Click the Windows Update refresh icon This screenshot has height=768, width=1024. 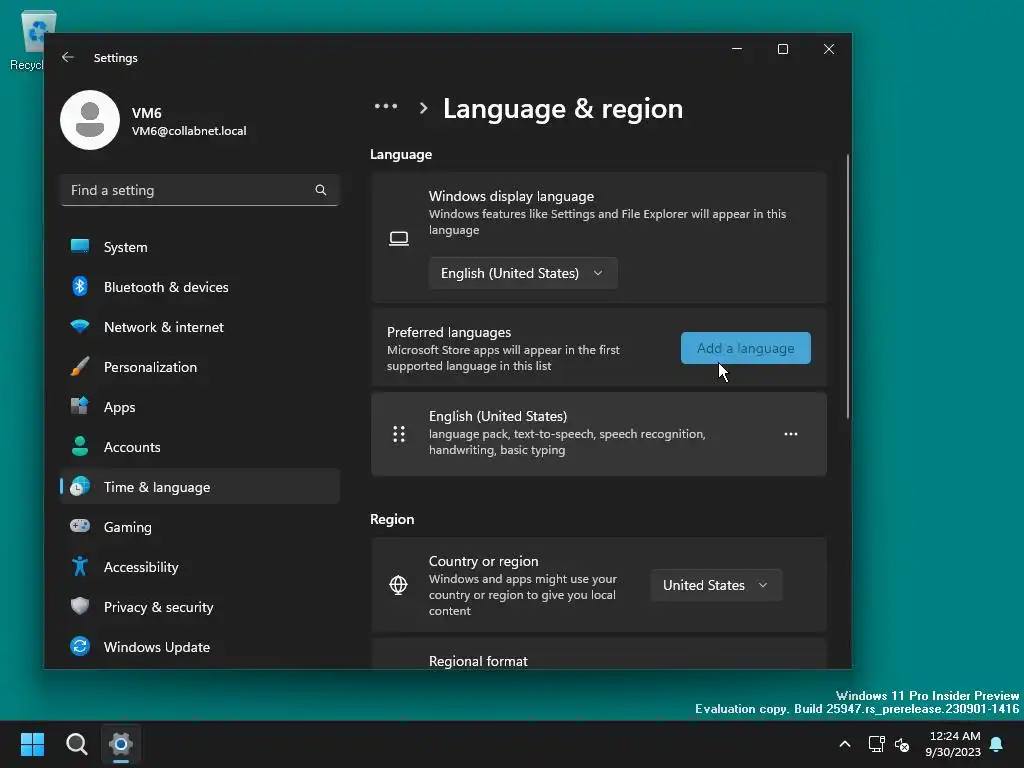click(x=80, y=647)
